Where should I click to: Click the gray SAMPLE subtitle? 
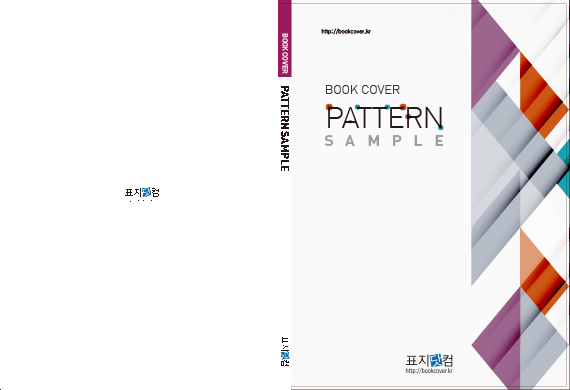(x=384, y=141)
